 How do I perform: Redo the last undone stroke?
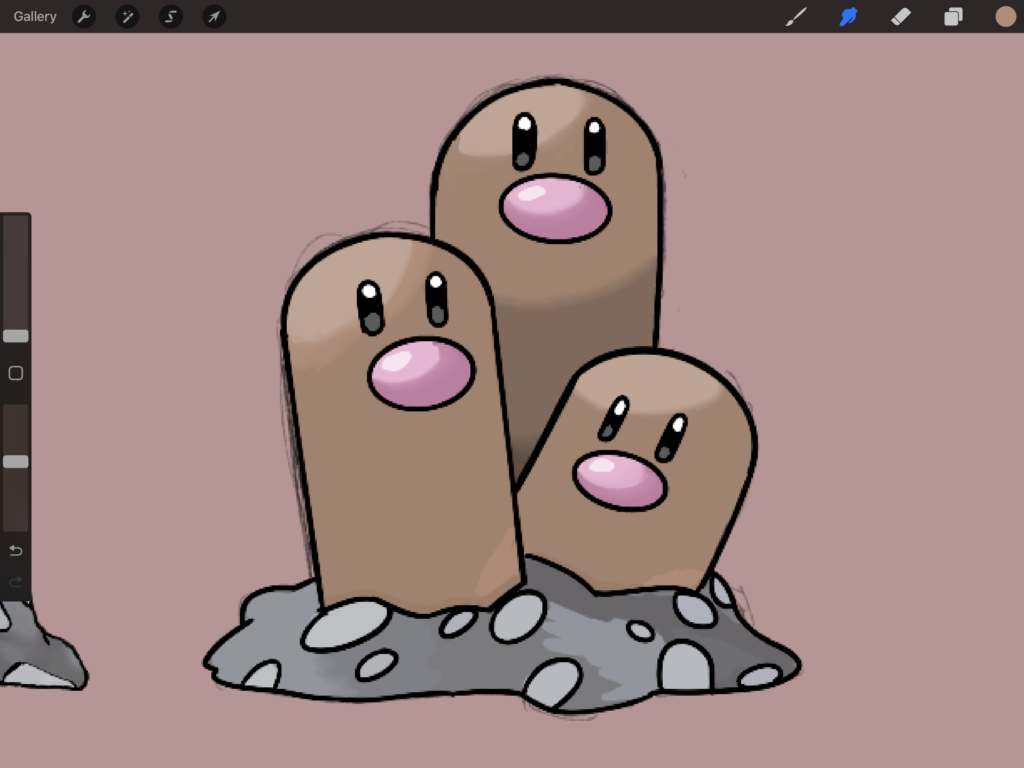[x=16, y=581]
